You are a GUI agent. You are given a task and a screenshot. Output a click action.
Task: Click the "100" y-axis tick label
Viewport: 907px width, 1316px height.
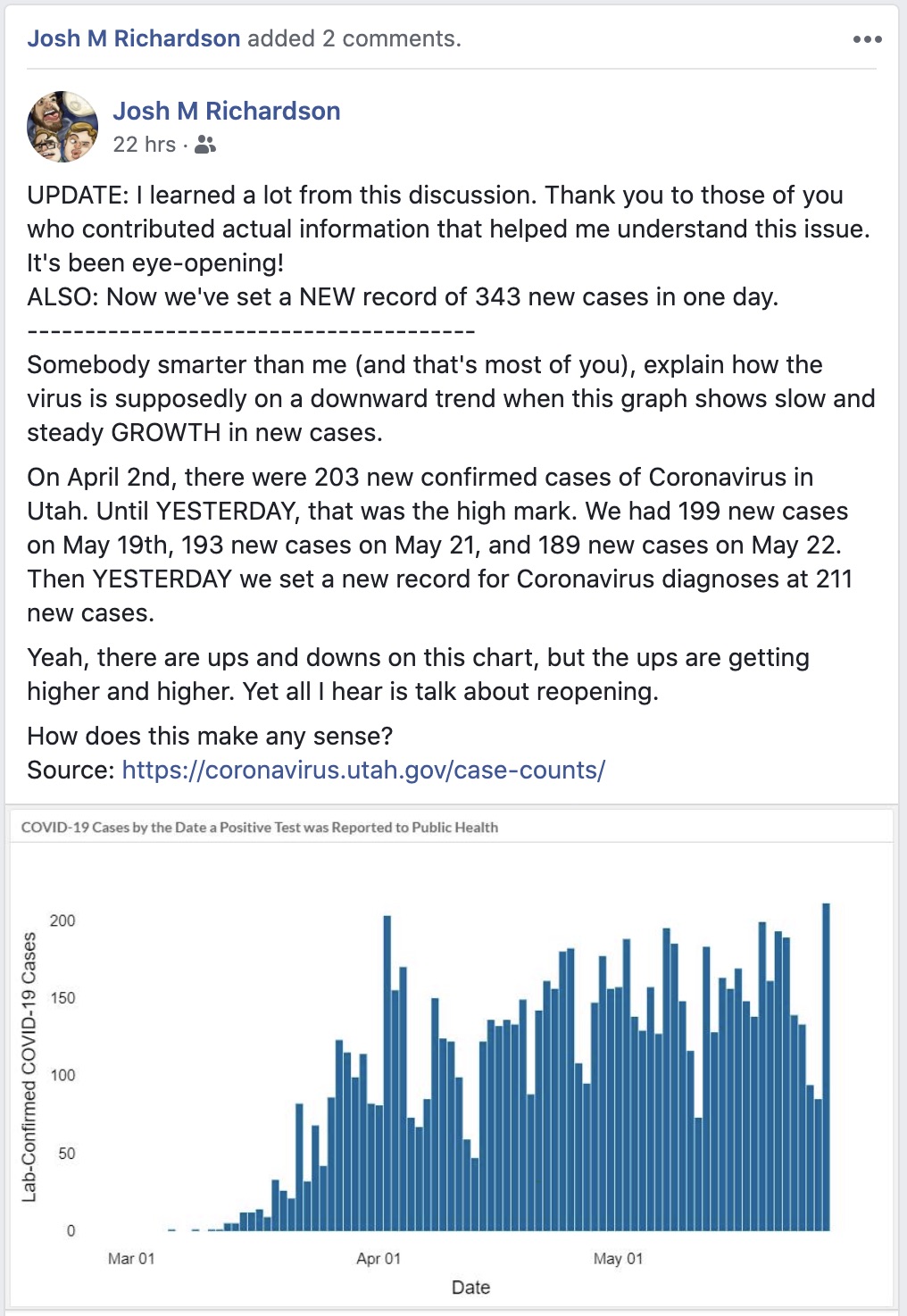(62, 1075)
